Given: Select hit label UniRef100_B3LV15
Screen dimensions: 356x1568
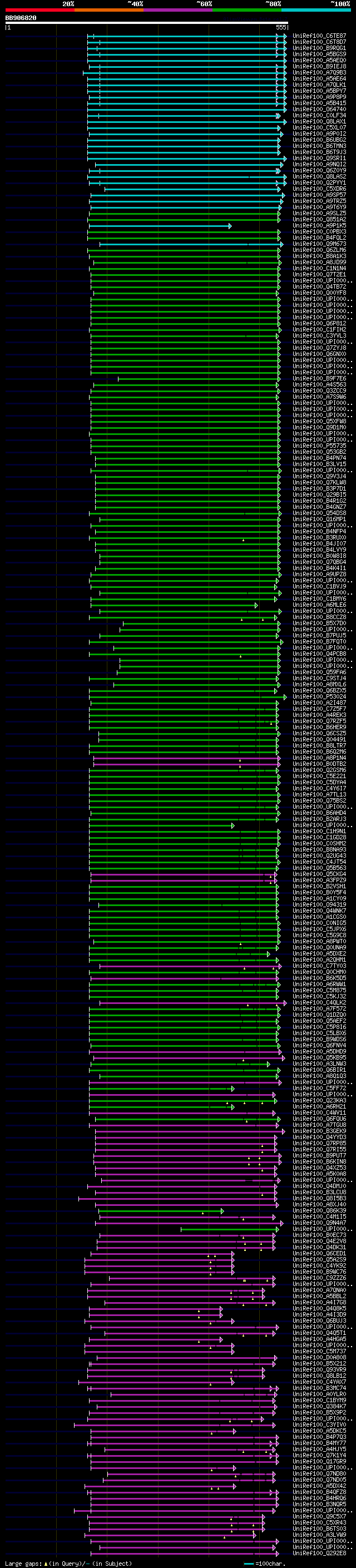Looking at the screenshot, I should point(319,464).
